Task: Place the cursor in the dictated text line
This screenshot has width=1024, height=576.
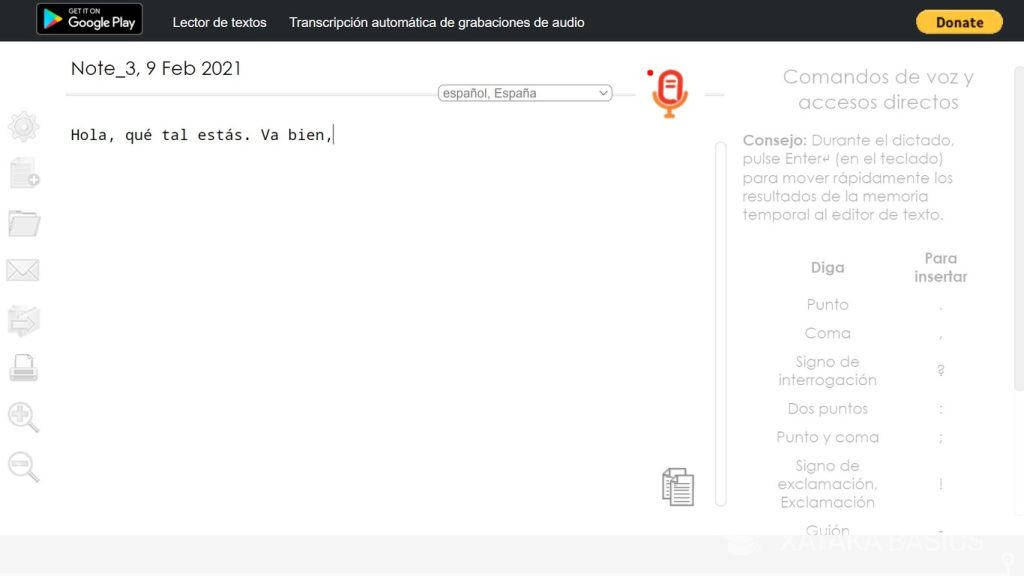Action: (202, 135)
